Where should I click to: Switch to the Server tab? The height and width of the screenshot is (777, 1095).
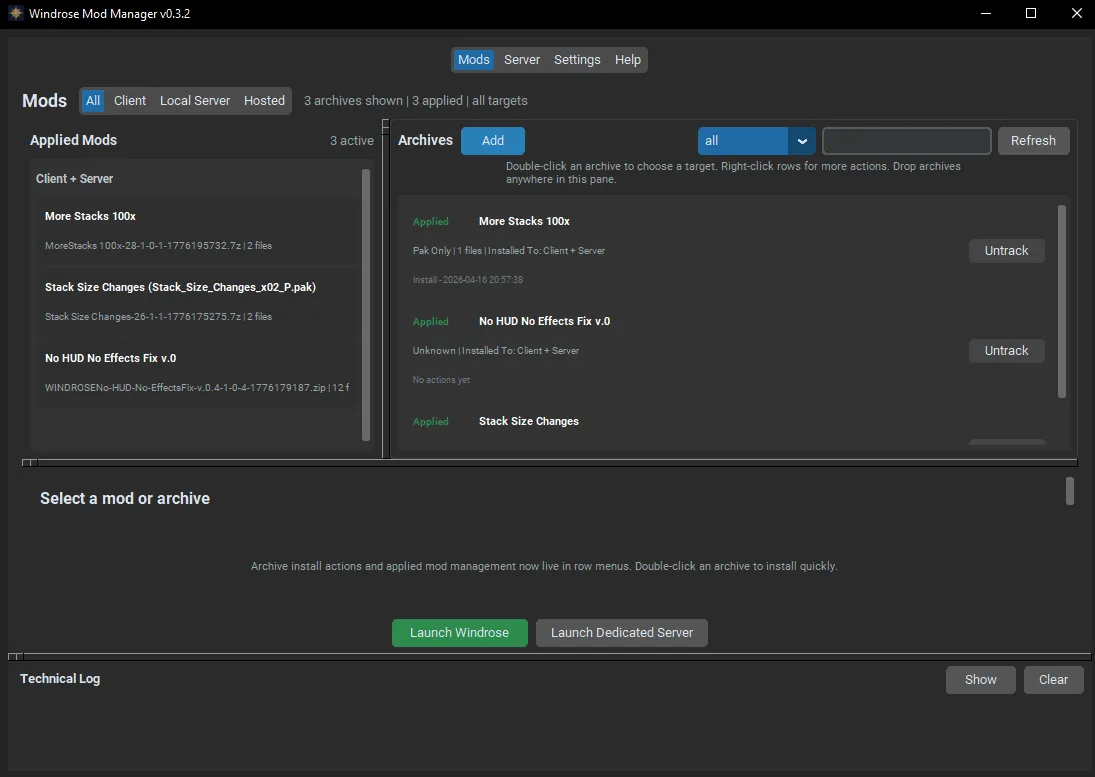point(522,59)
